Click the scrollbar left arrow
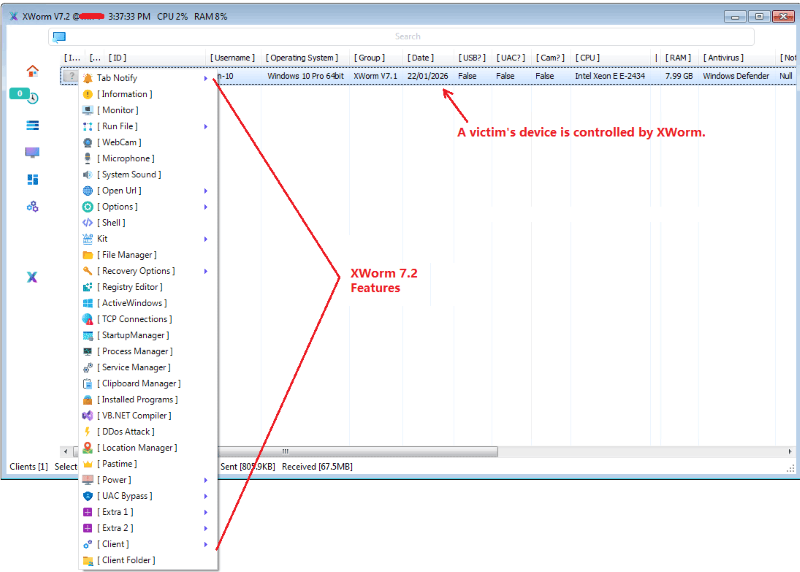The height and width of the screenshot is (572, 800). pos(65,452)
